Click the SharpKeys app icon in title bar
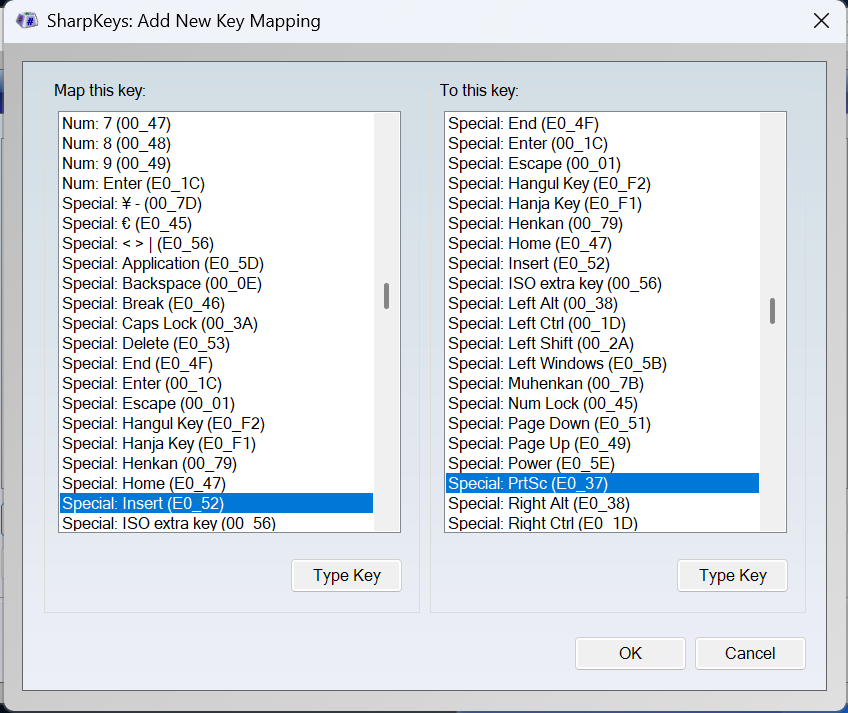 pyautogui.click(x=27, y=21)
